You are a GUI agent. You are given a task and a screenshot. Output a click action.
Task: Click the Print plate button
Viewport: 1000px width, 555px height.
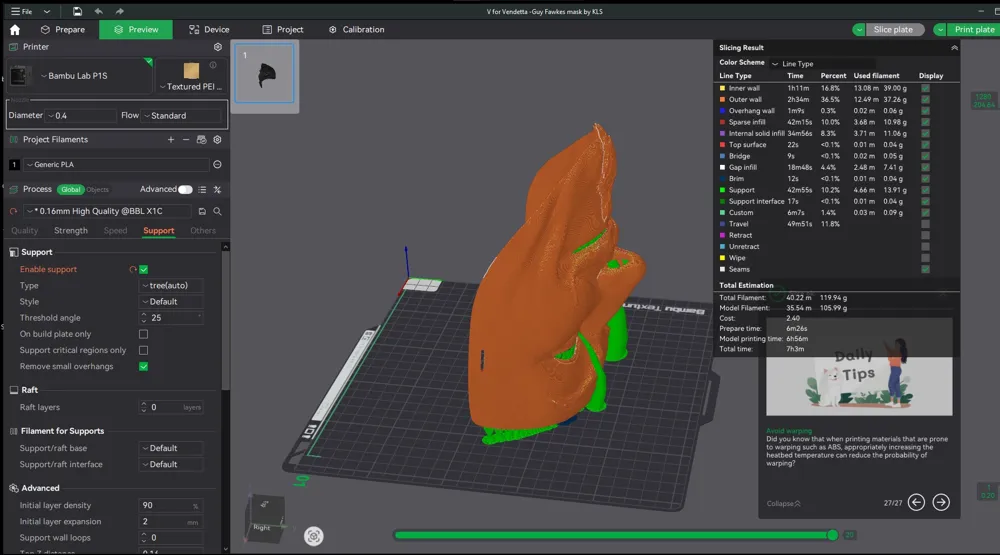point(974,29)
